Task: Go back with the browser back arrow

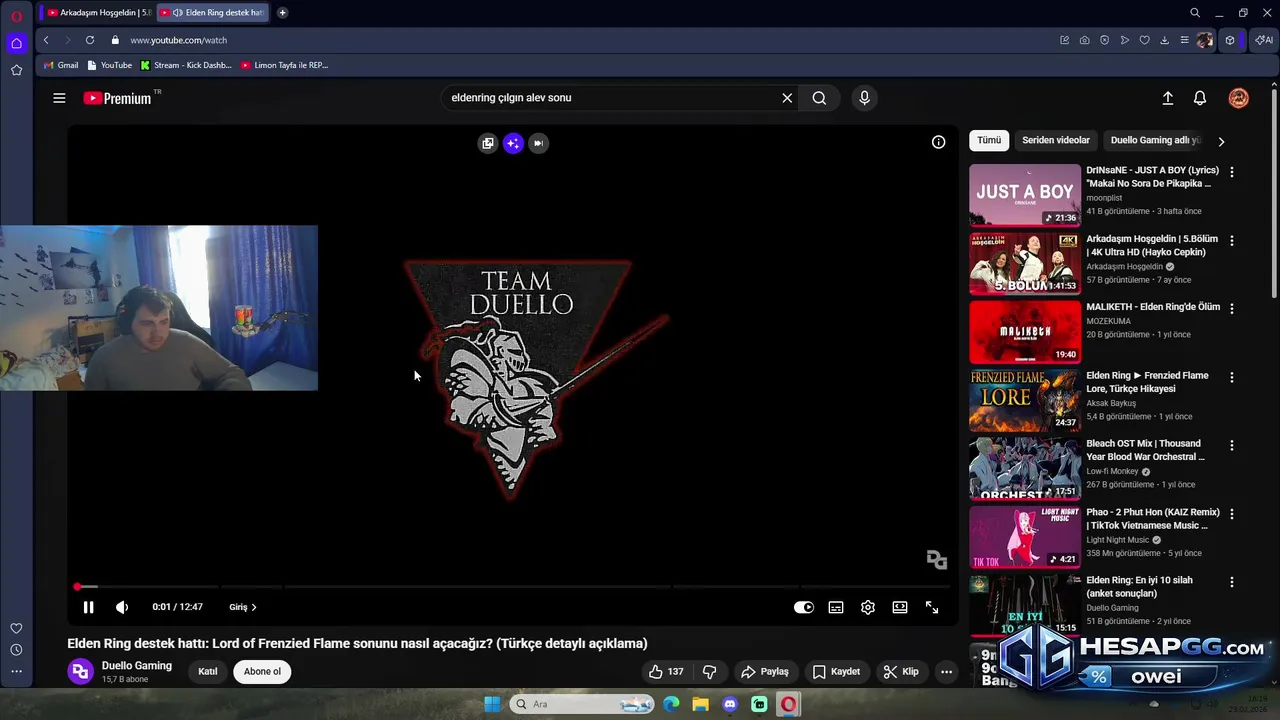Action: click(46, 40)
